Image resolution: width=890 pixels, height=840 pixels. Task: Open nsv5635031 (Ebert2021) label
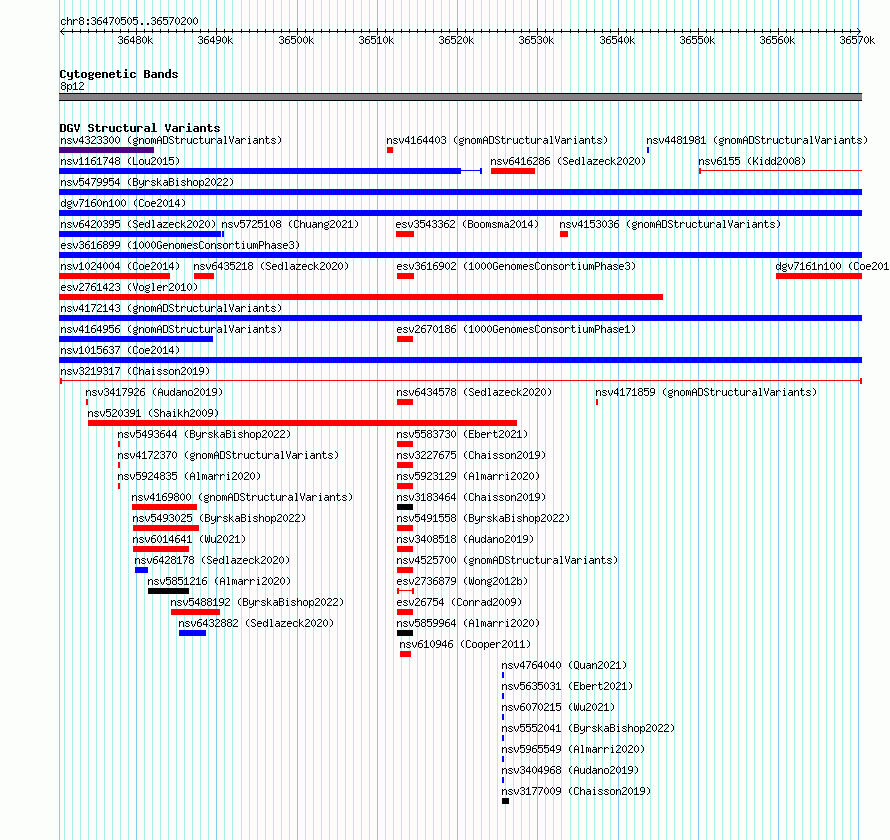tap(567, 686)
